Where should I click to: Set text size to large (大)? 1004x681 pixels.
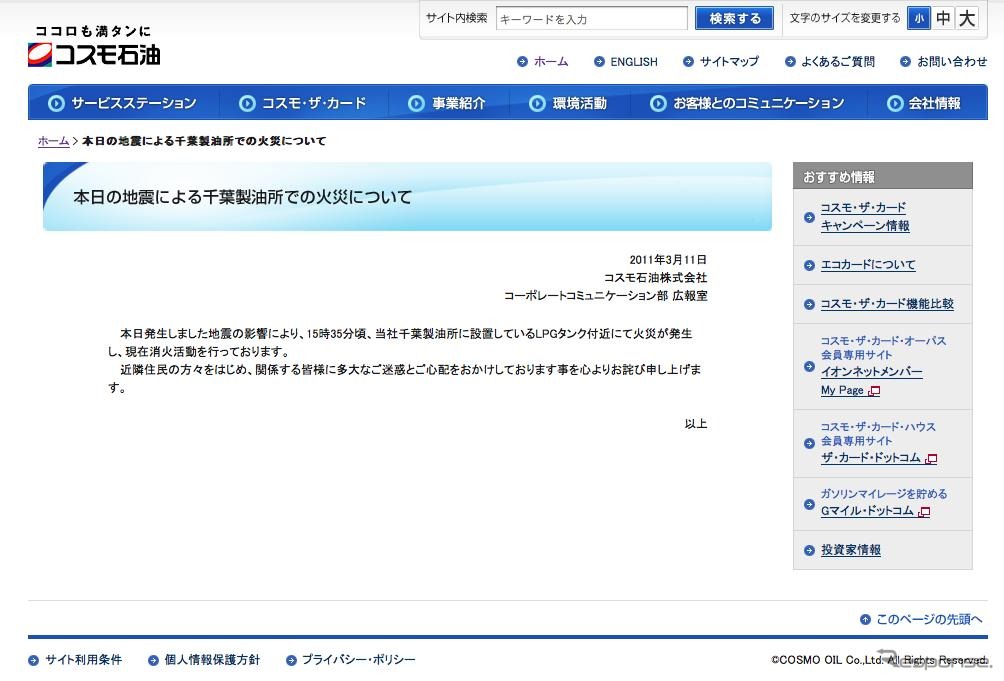967,18
